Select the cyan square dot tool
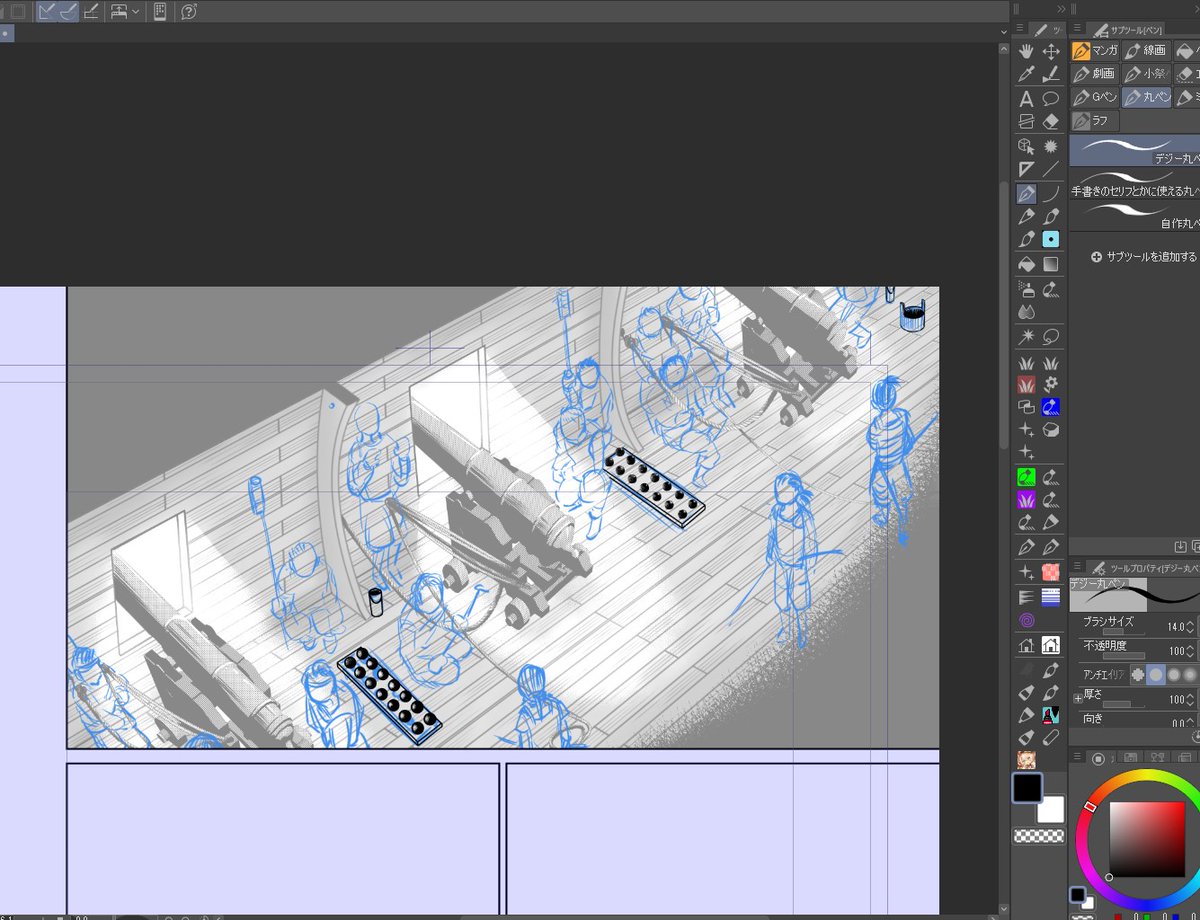Image resolution: width=1200 pixels, height=920 pixels. click(x=1051, y=240)
